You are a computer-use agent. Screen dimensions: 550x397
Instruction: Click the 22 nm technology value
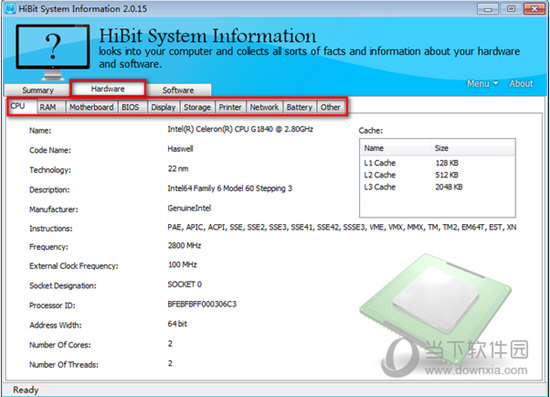(x=178, y=168)
